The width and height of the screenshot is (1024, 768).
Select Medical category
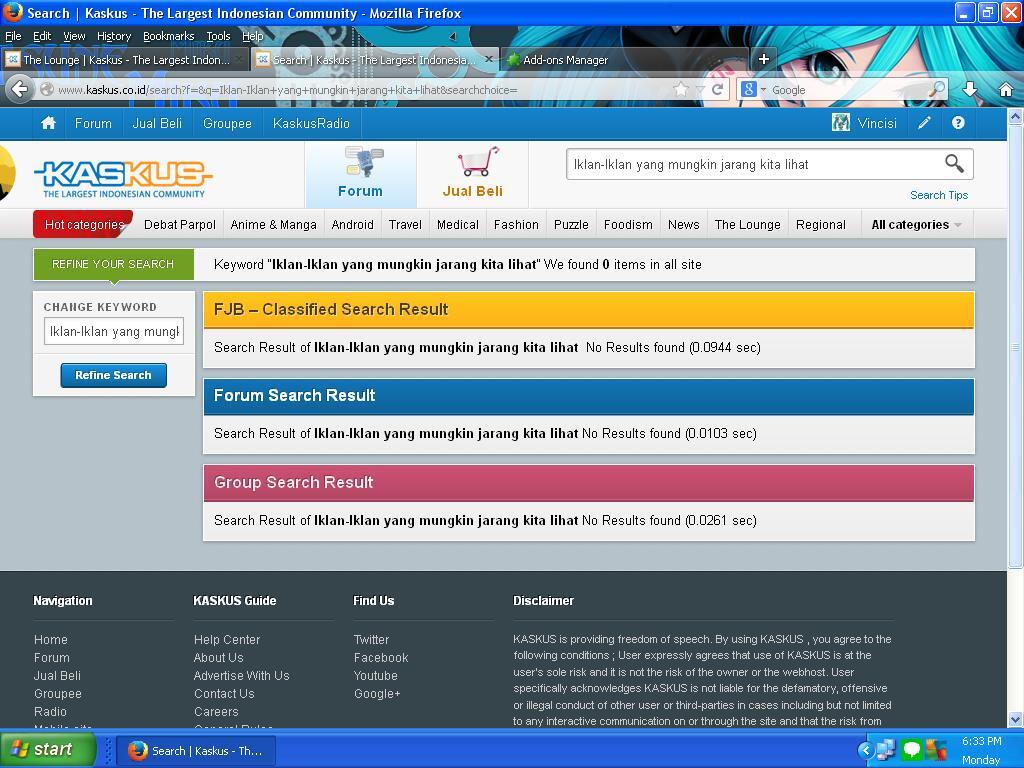pos(458,225)
